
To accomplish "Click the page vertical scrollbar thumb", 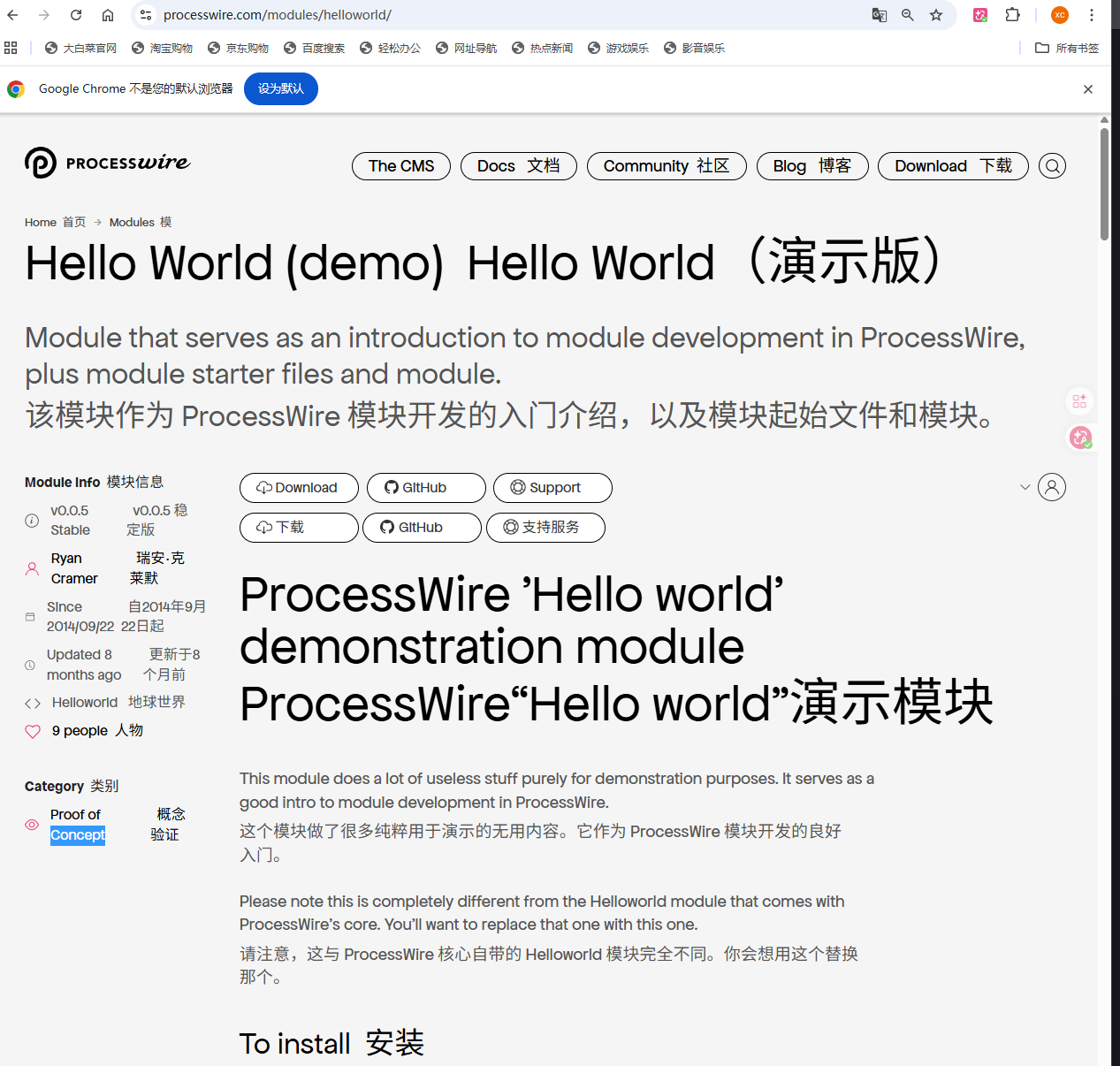I will coord(1104,184).
